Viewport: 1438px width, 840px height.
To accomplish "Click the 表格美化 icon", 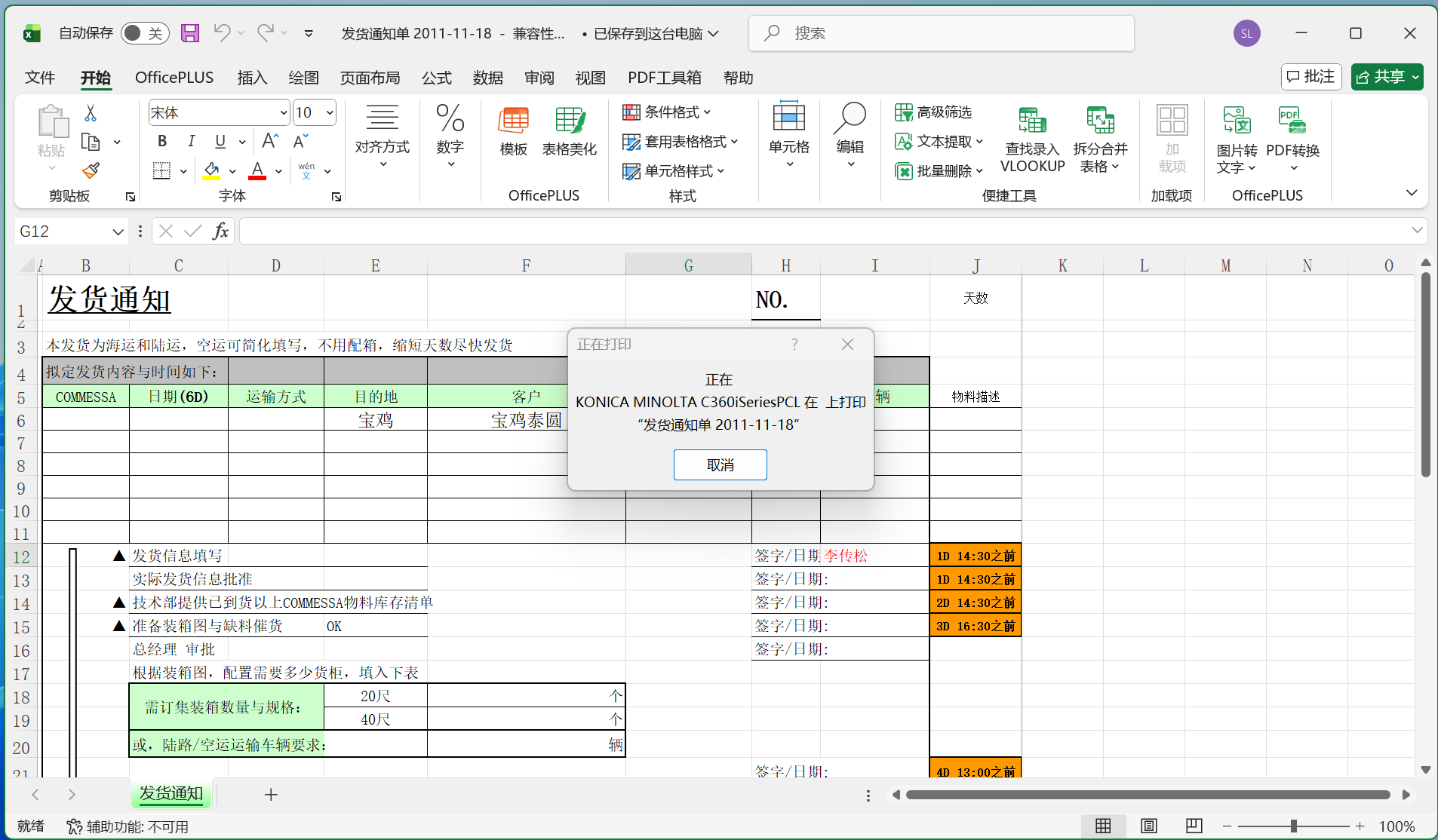I will point(570,131).
